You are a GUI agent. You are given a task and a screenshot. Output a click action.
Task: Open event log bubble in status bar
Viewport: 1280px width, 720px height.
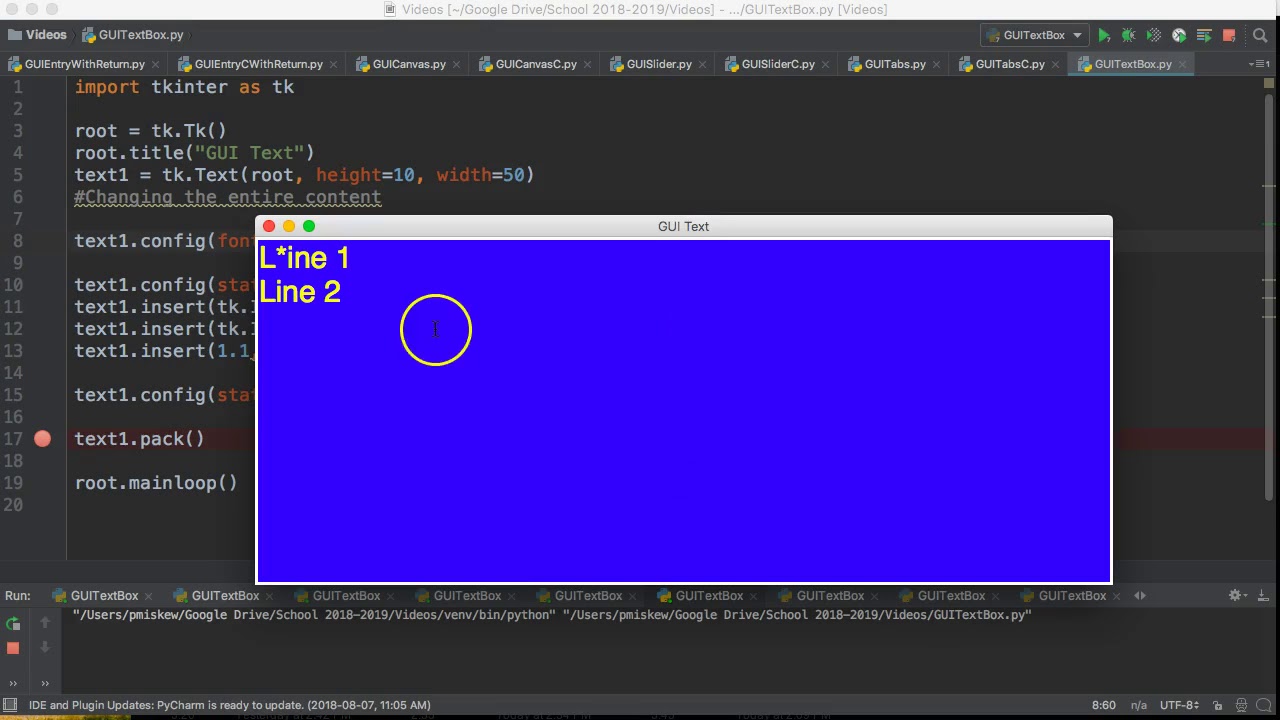tap(1265, 705)
